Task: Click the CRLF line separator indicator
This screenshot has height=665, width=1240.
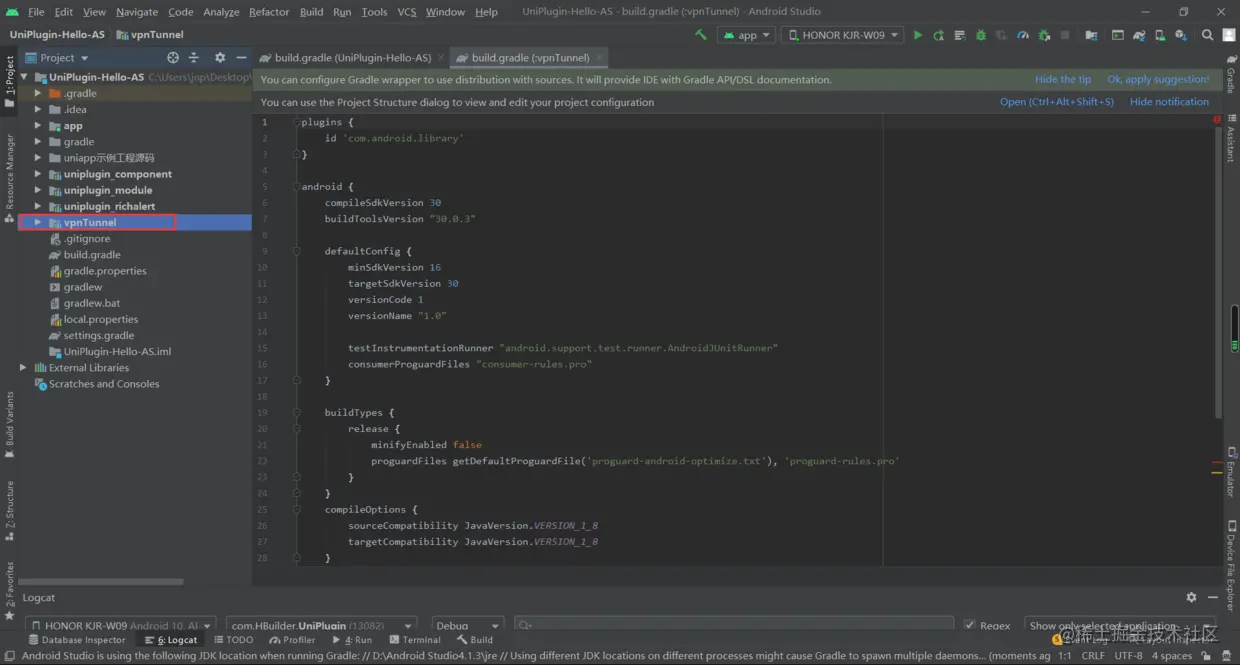Action: [x=1093, y=656]
